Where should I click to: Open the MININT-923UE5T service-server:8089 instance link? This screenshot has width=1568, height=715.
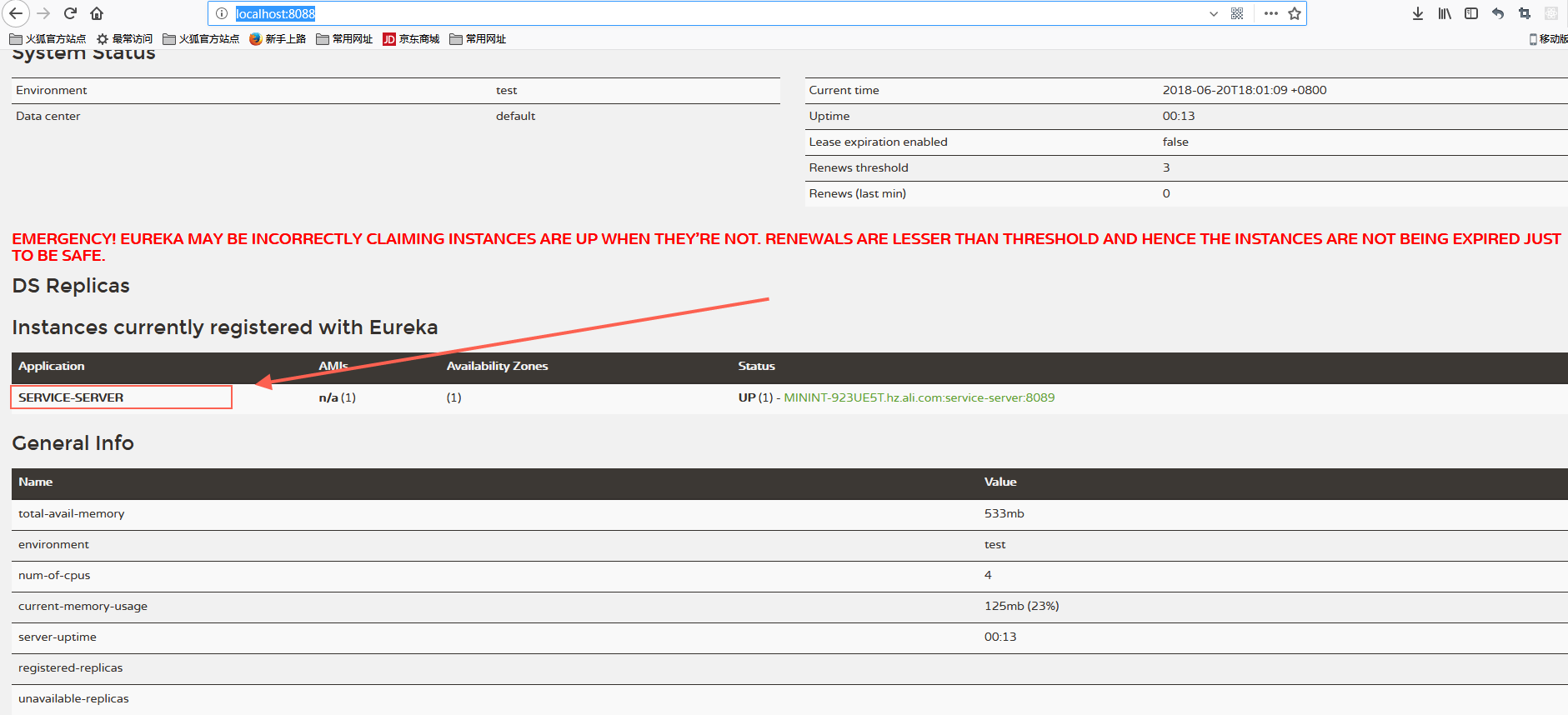pos(919,397)
